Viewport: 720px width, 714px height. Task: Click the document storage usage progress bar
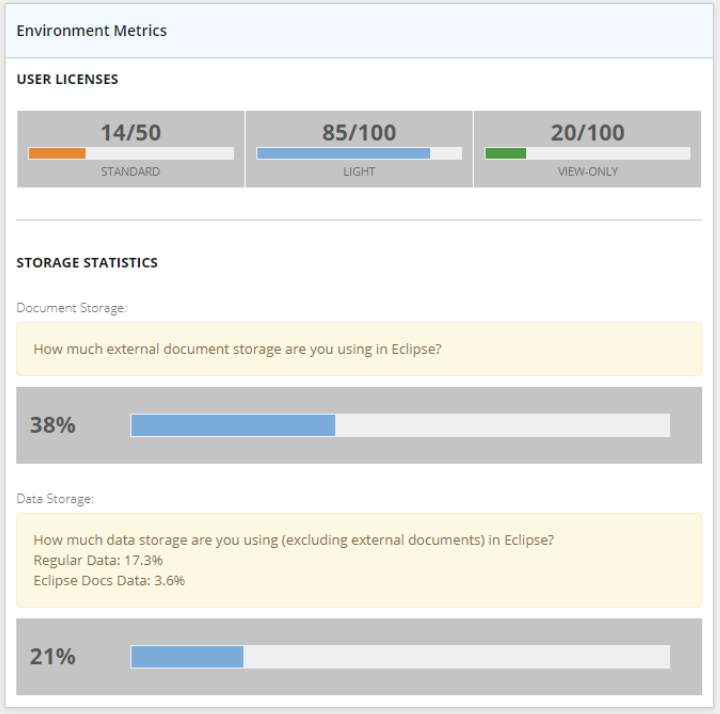400,425
